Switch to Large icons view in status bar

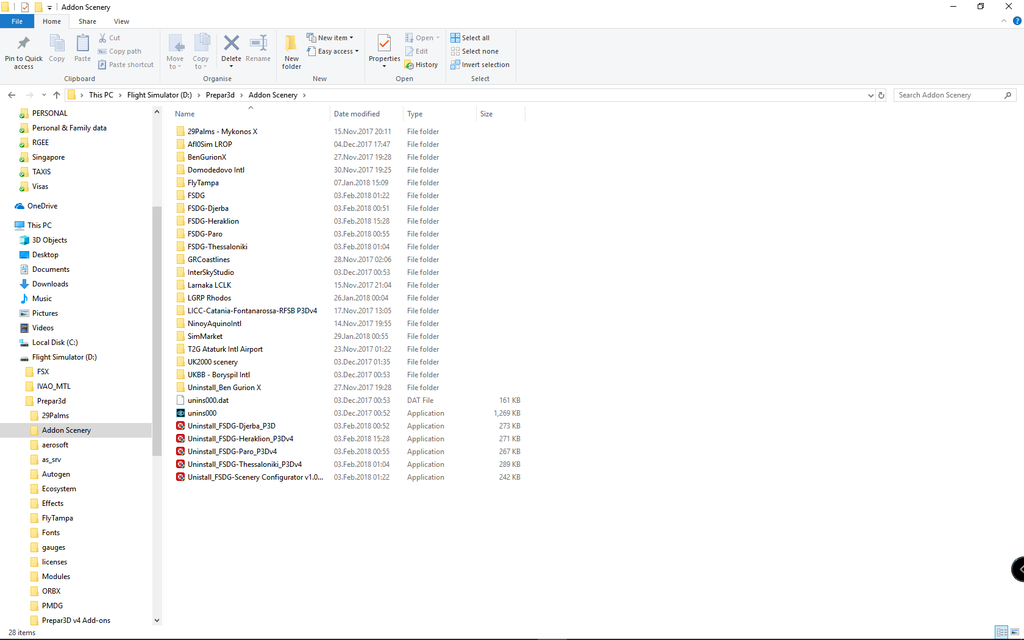point(1015,632)
